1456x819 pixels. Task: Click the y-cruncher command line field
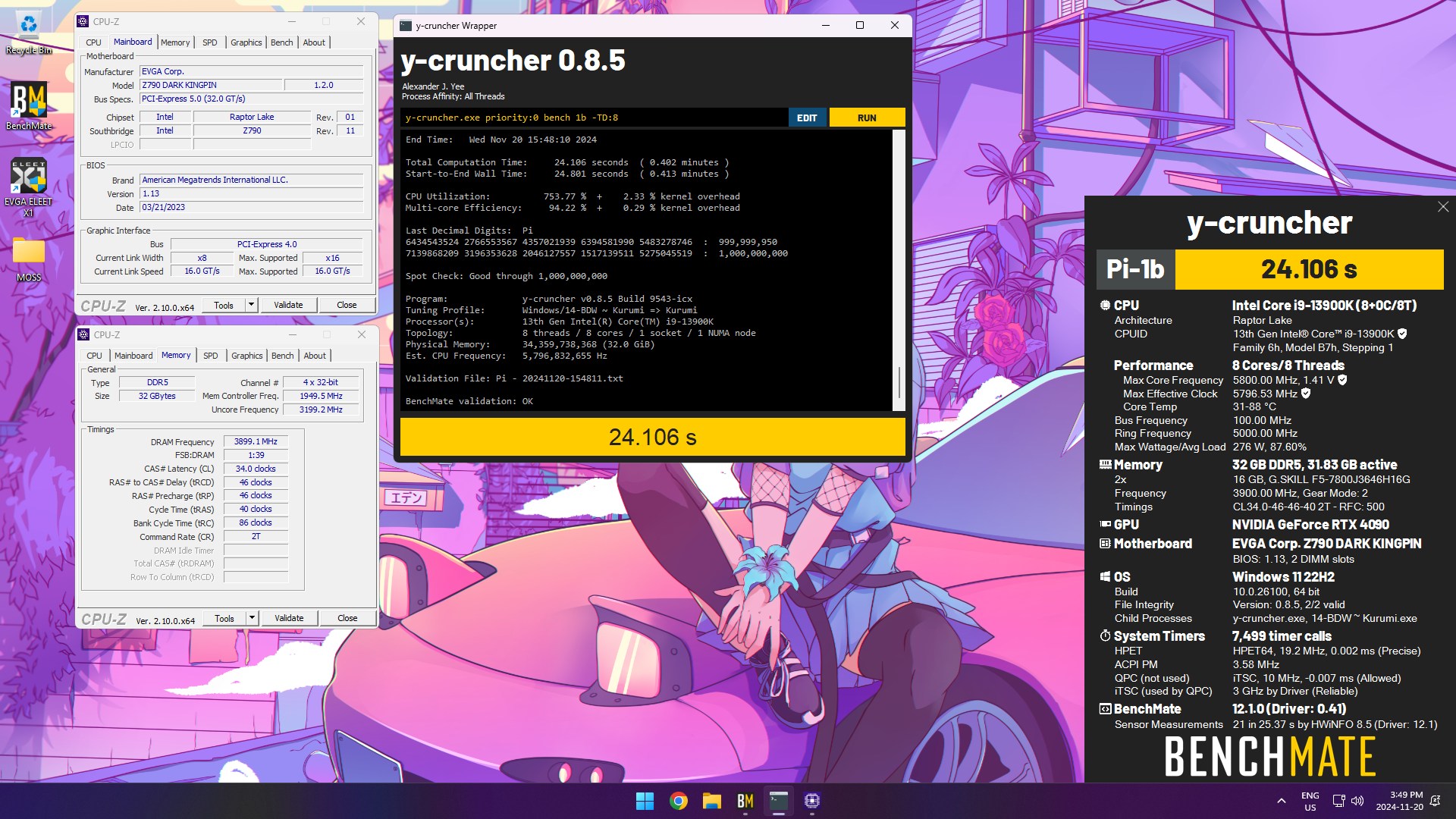(x=594, y=118)
